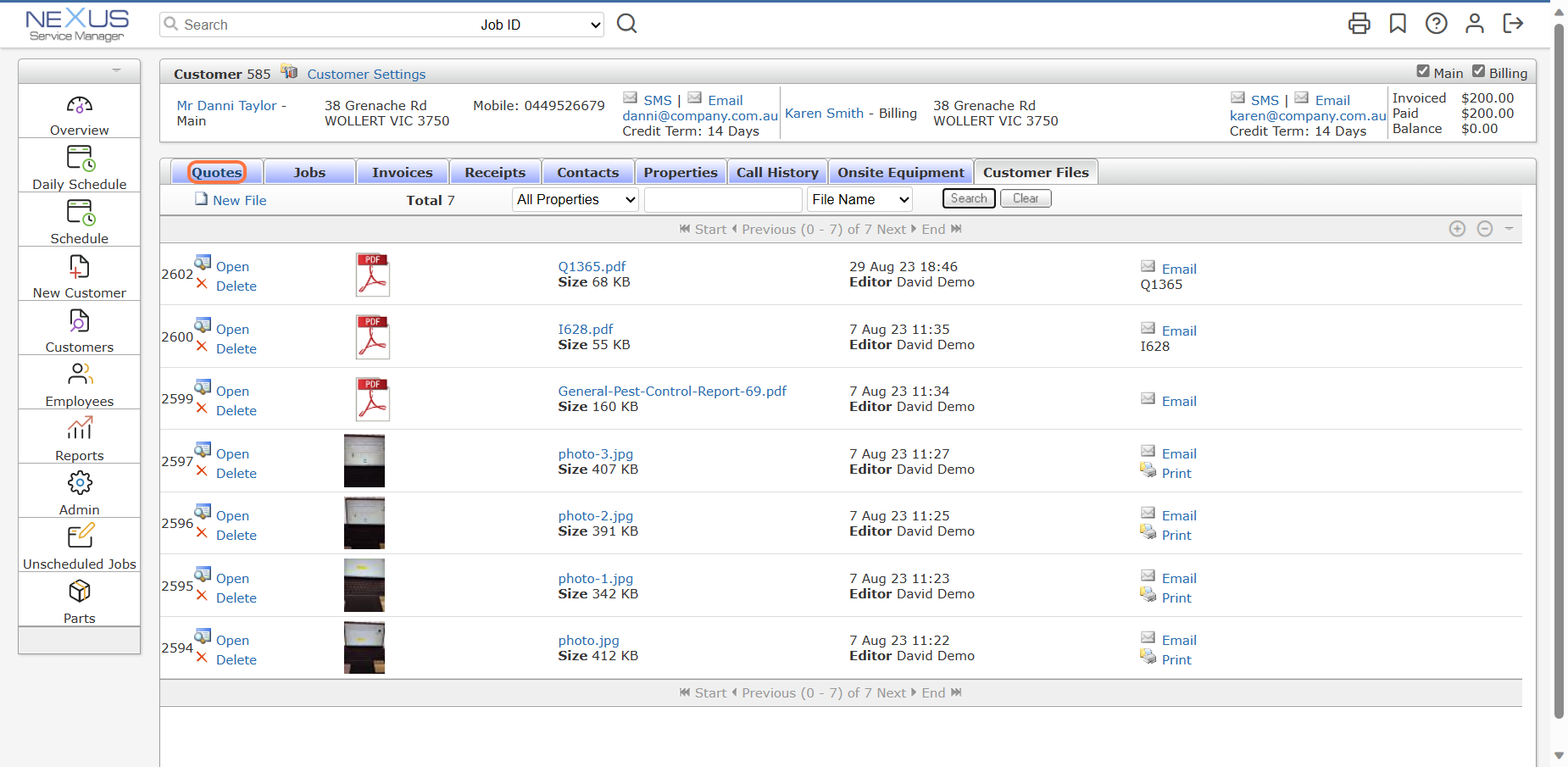The image size is (1568, 767).
Task: Click the bookmark icon in header
Action: [x=1398, y=23]
